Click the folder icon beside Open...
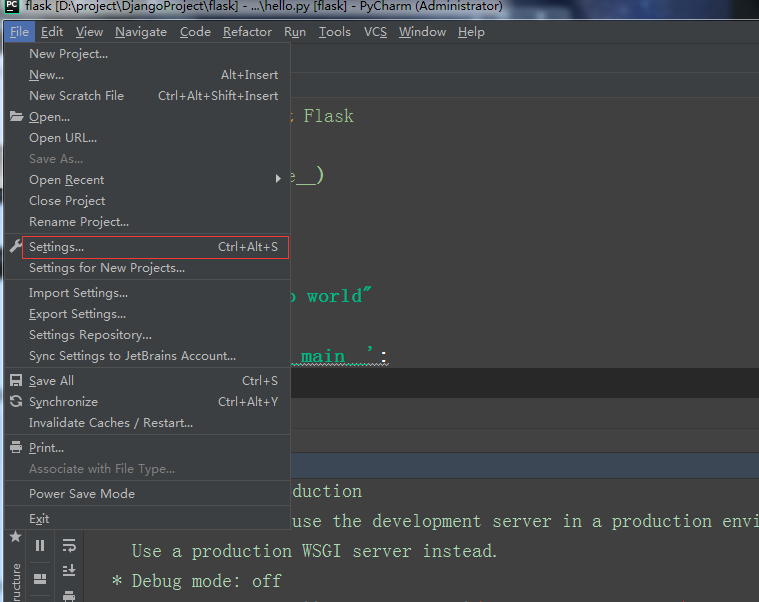This screenshot has width=759, height=602. (16, 117)
